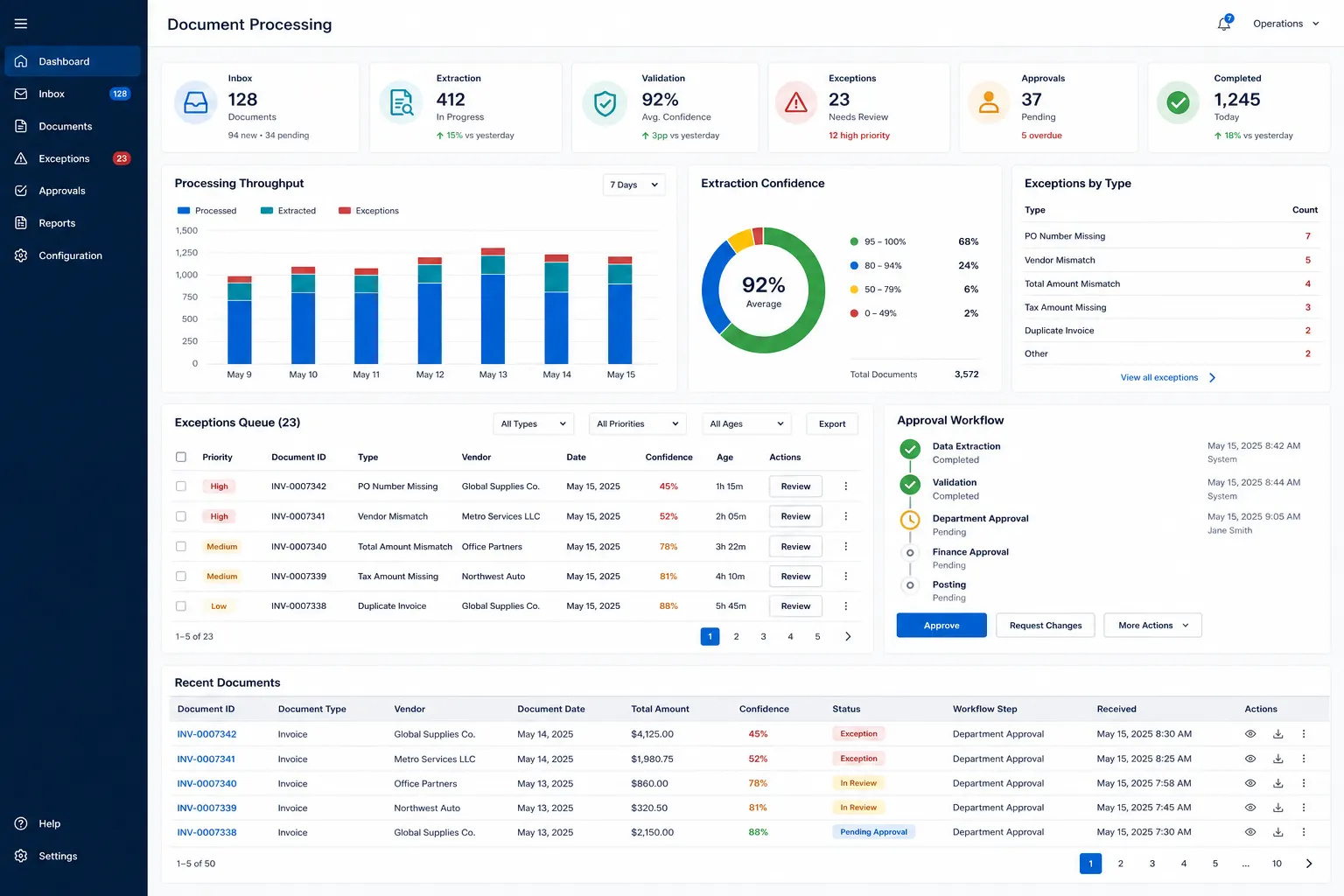Click the Reports sidebar icon

[21, 223]
